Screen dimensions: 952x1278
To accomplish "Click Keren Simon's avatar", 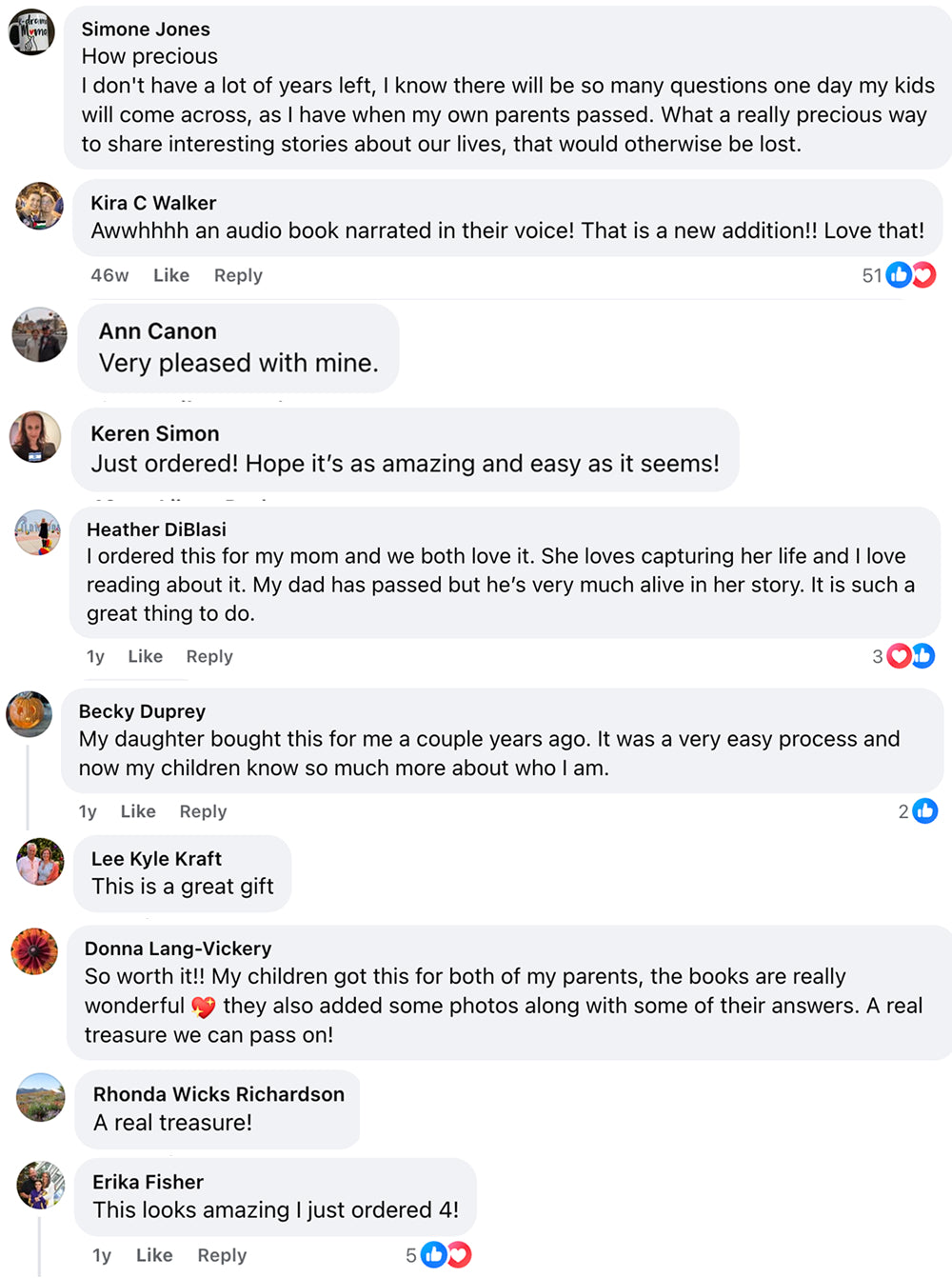I will tap(35, 437).
